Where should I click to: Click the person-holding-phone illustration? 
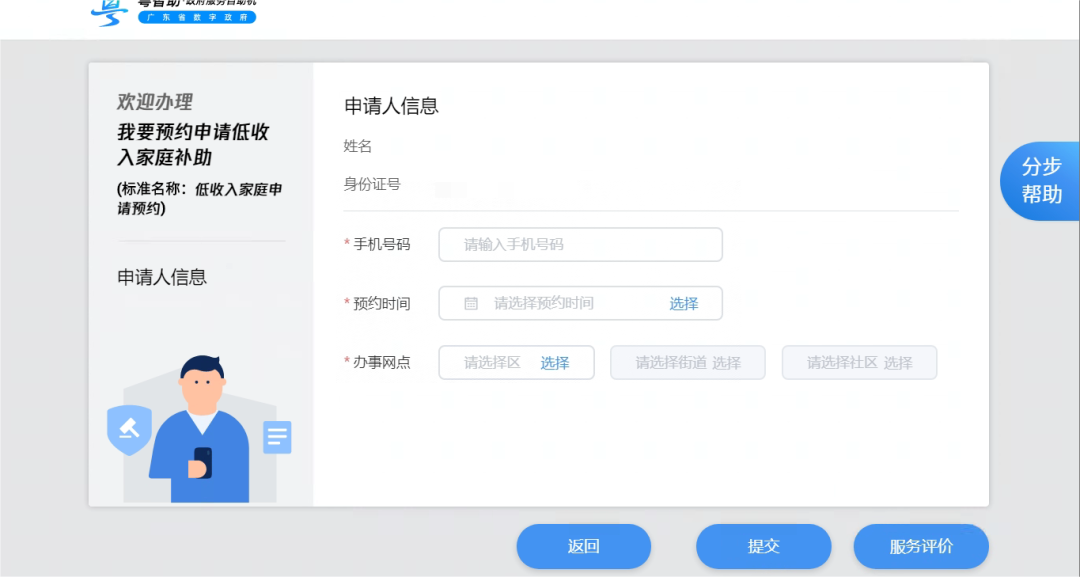[203, 430]
